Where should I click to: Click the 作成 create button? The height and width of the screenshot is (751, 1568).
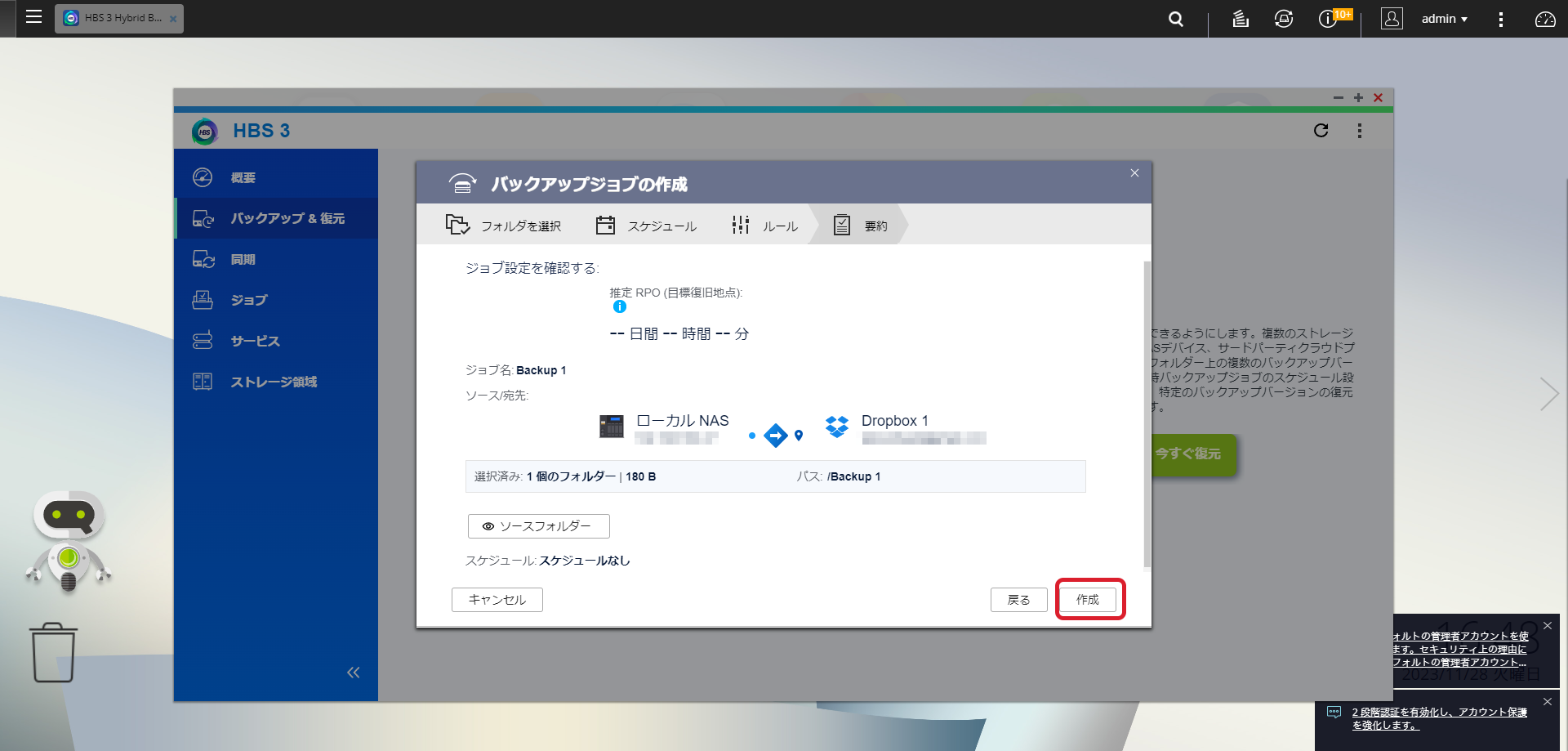point(1088,600)
